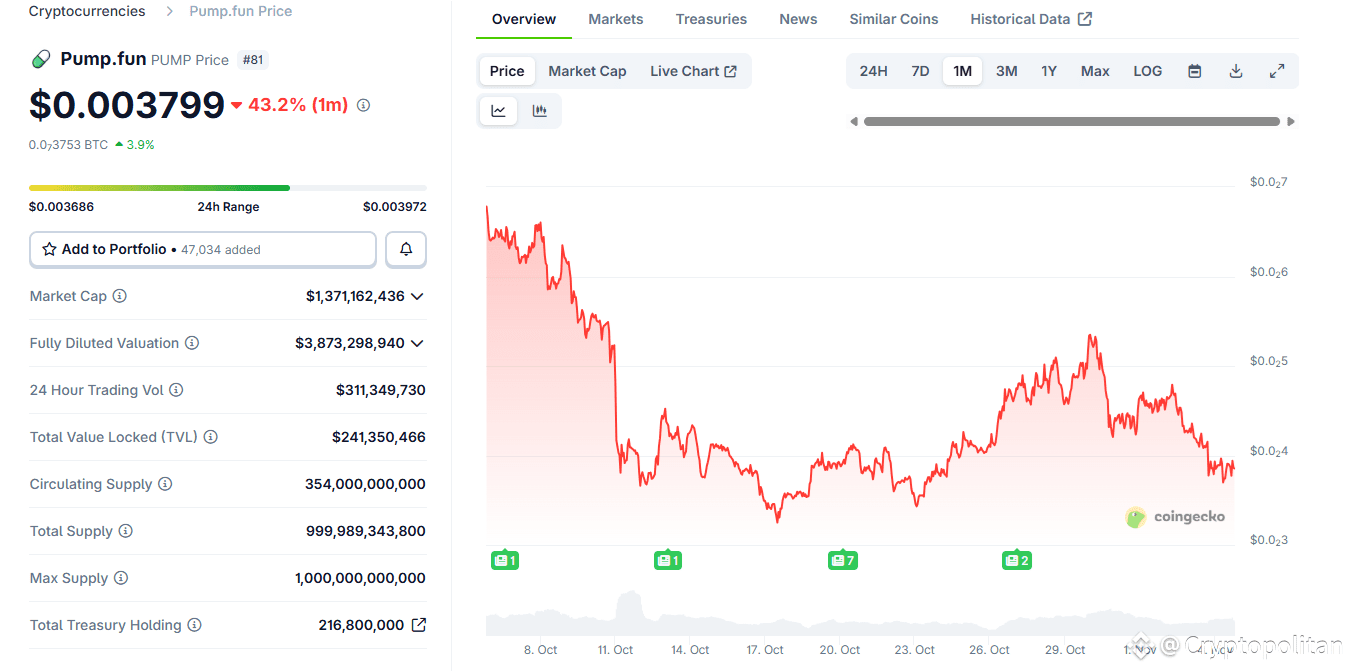Switch to candlestick chart view

[540, 110]
